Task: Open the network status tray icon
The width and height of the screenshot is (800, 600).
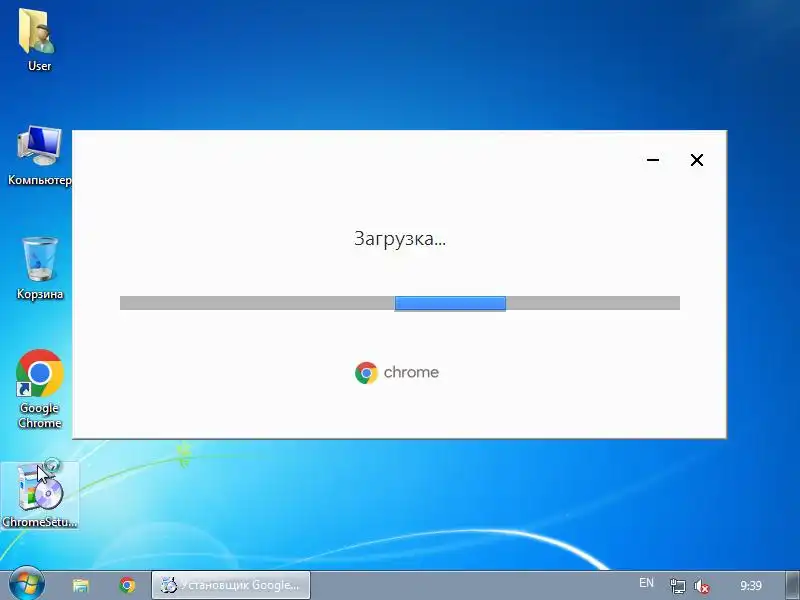Action: pyautogui.click(x=678, y=586)
